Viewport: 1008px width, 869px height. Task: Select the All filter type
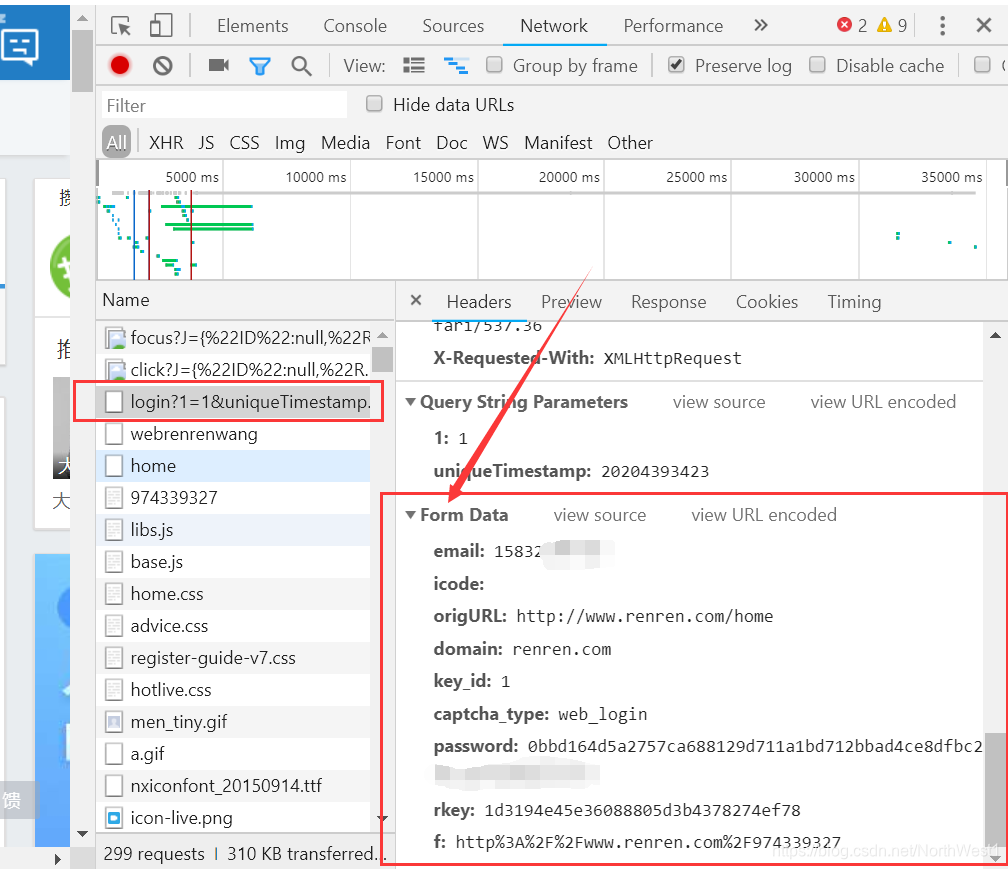coord(116,142)
